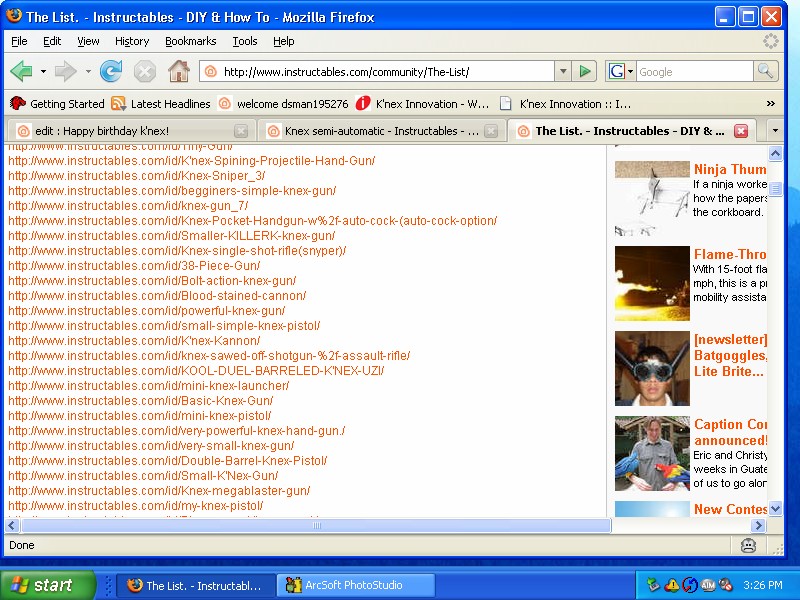Click the green Go arrow beside address bar
The height and width of the screenshot is (600, 800).
click(586, 71)
